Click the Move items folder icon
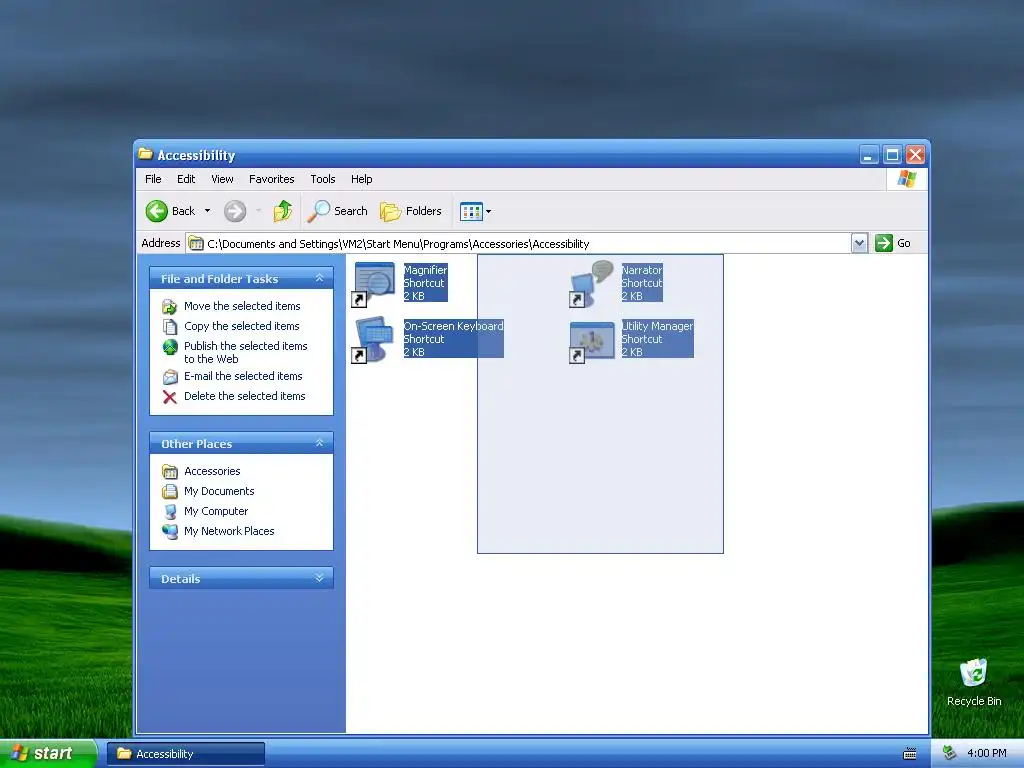 (170, 306)
